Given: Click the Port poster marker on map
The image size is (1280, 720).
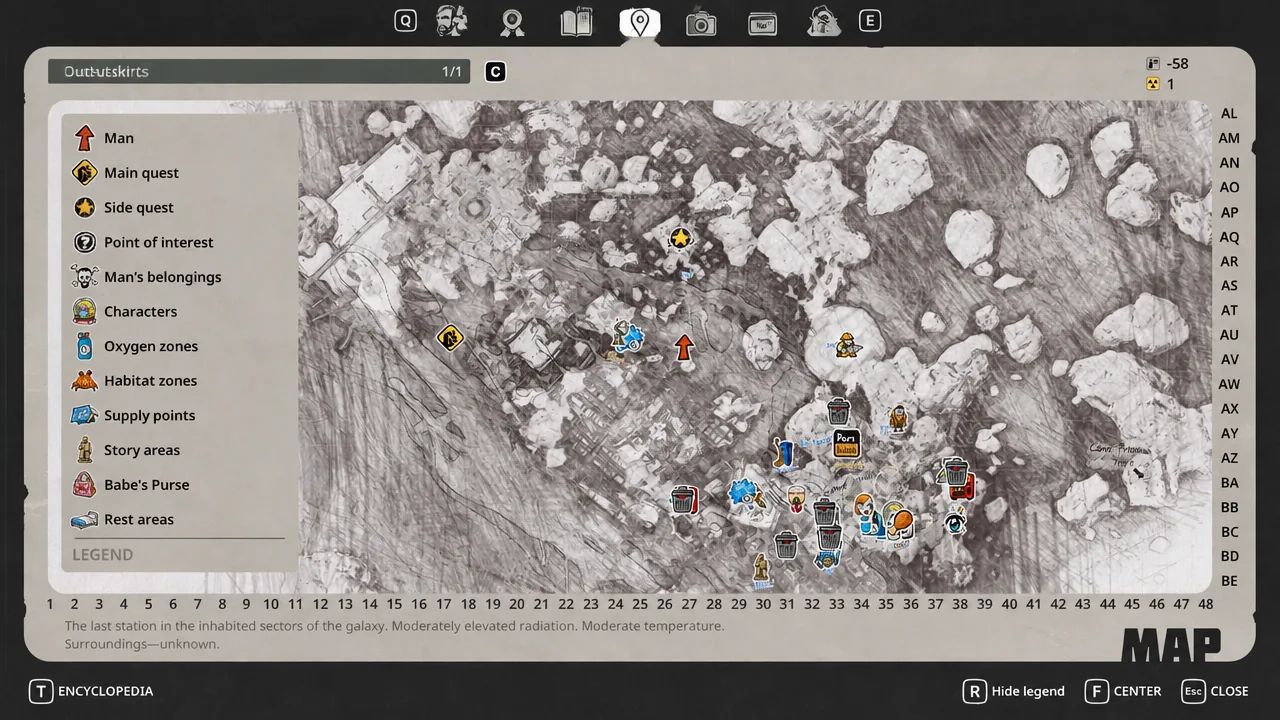Looking at the screenshot, I should [x=847, y=444].
